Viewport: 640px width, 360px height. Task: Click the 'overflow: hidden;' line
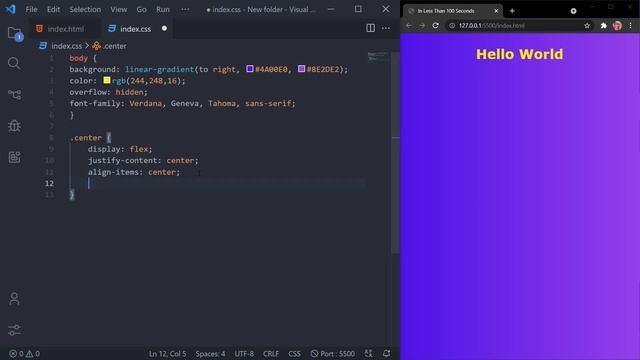(x=108, y=92)
